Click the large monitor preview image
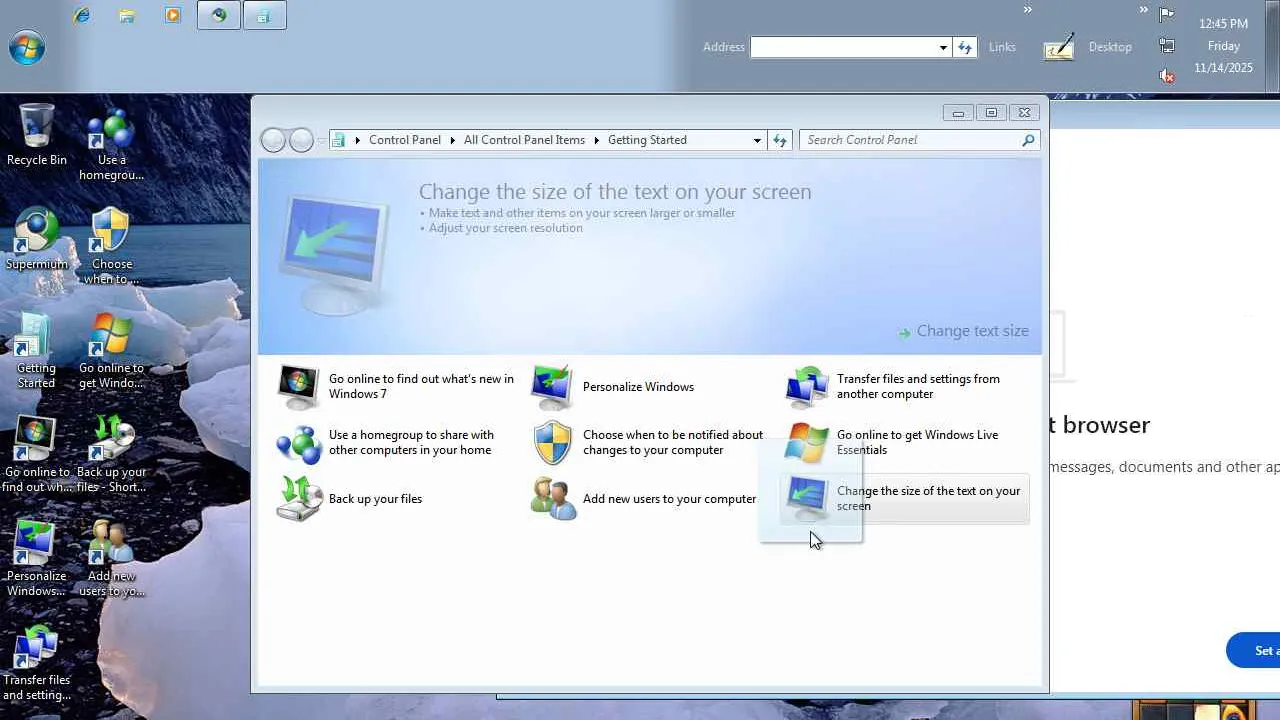Screen dimensions: 1280x720 (332, 254)
